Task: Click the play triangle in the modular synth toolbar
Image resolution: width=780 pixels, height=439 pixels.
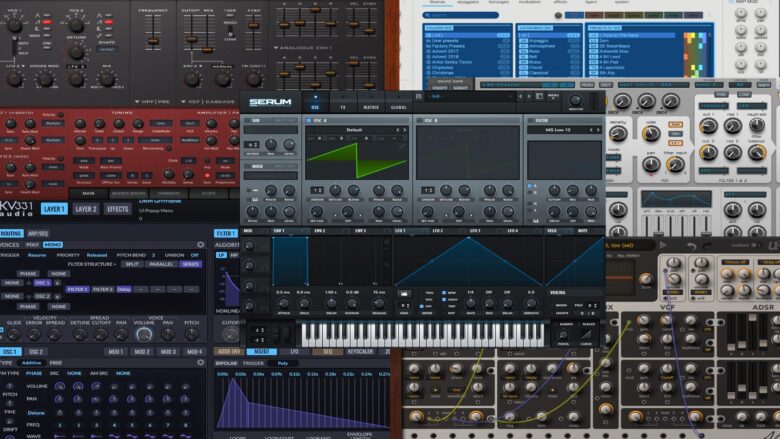Action: tap(663, 245)
